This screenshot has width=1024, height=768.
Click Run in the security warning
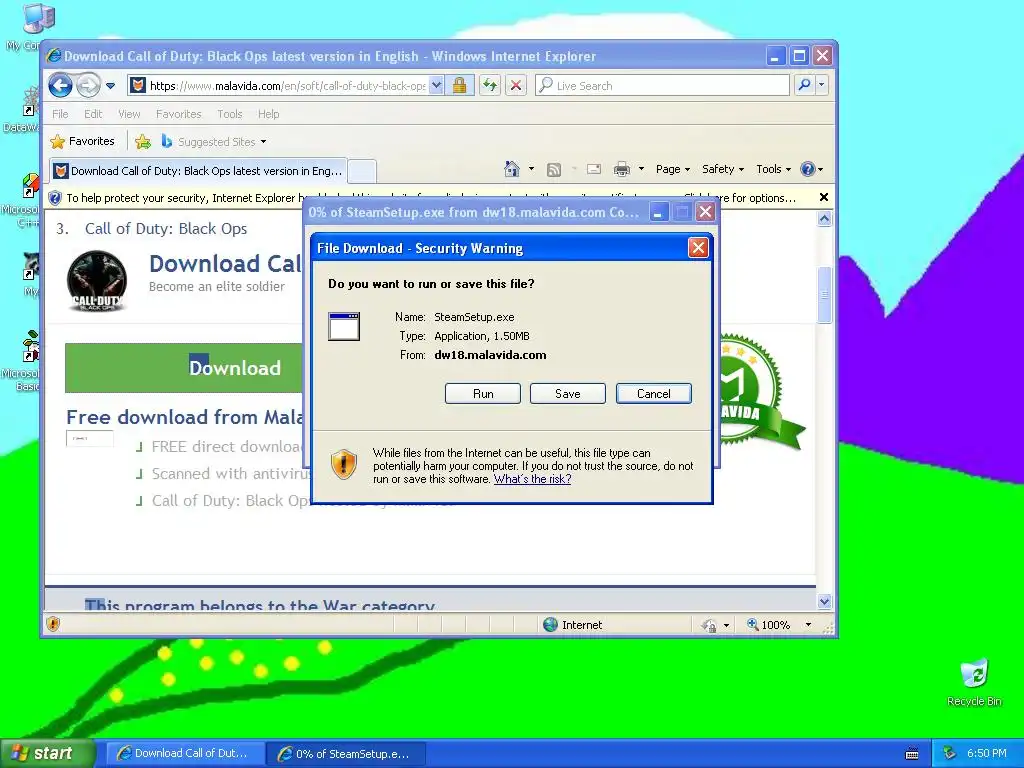click(x=483, y=394)
